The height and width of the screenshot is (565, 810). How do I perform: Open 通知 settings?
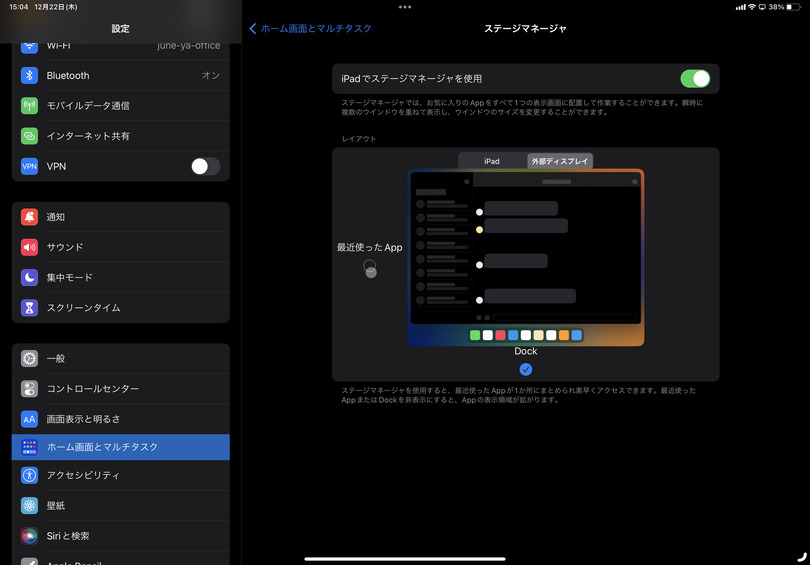pyautogui.click(x=121, y=217)
